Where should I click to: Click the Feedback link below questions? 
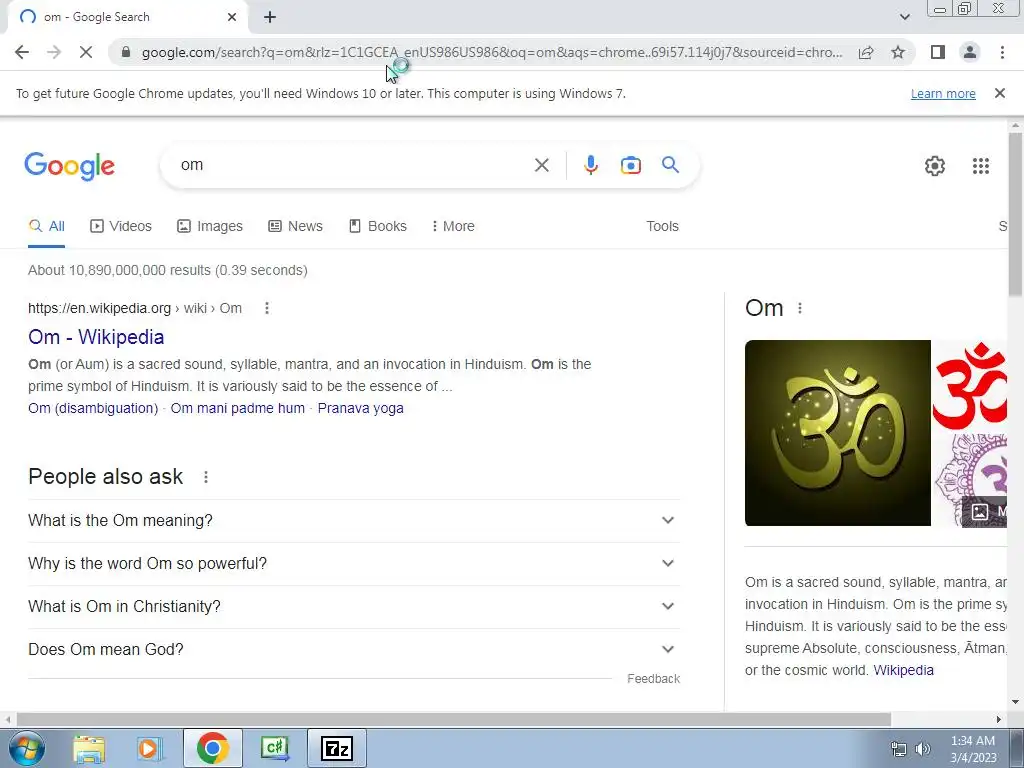(x=653, y=679)
